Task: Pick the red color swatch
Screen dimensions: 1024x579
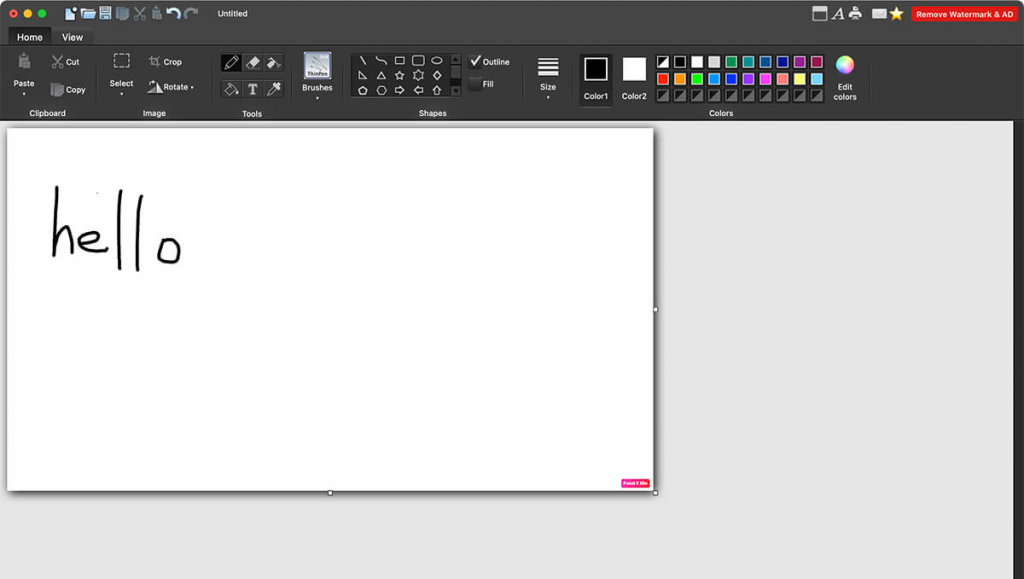Action: click(663, 79)
